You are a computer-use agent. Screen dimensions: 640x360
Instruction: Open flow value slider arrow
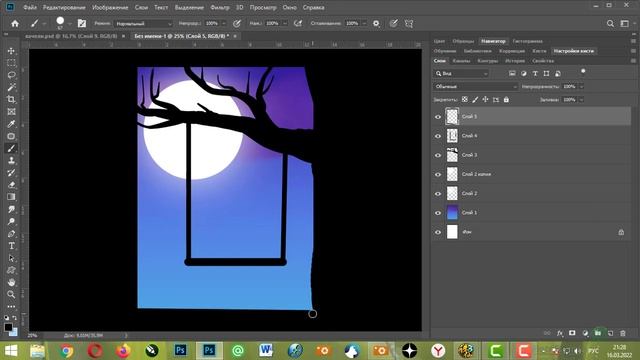tap(285, 24)
